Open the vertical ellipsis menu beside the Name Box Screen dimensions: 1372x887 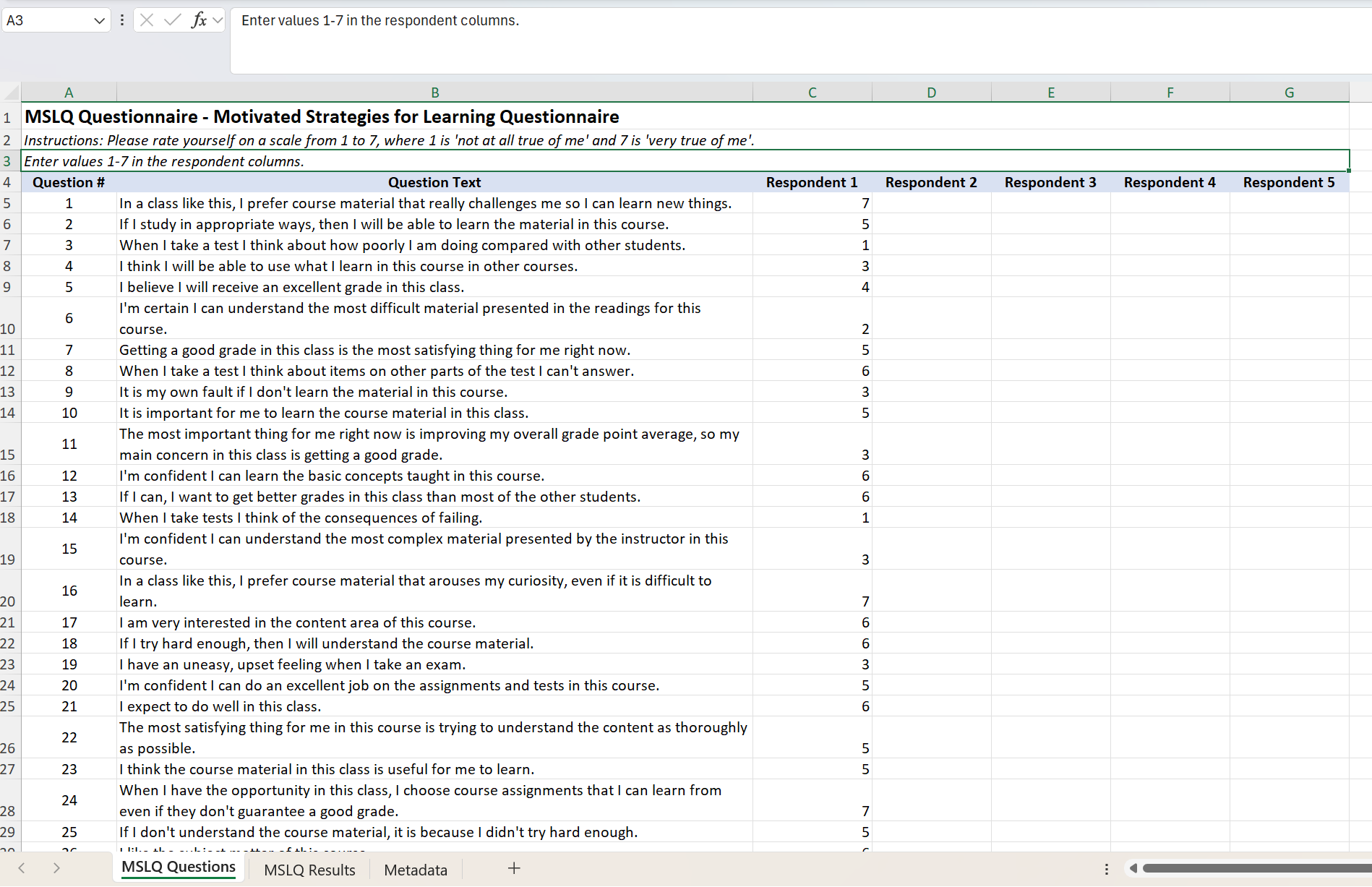pos(122,20)
